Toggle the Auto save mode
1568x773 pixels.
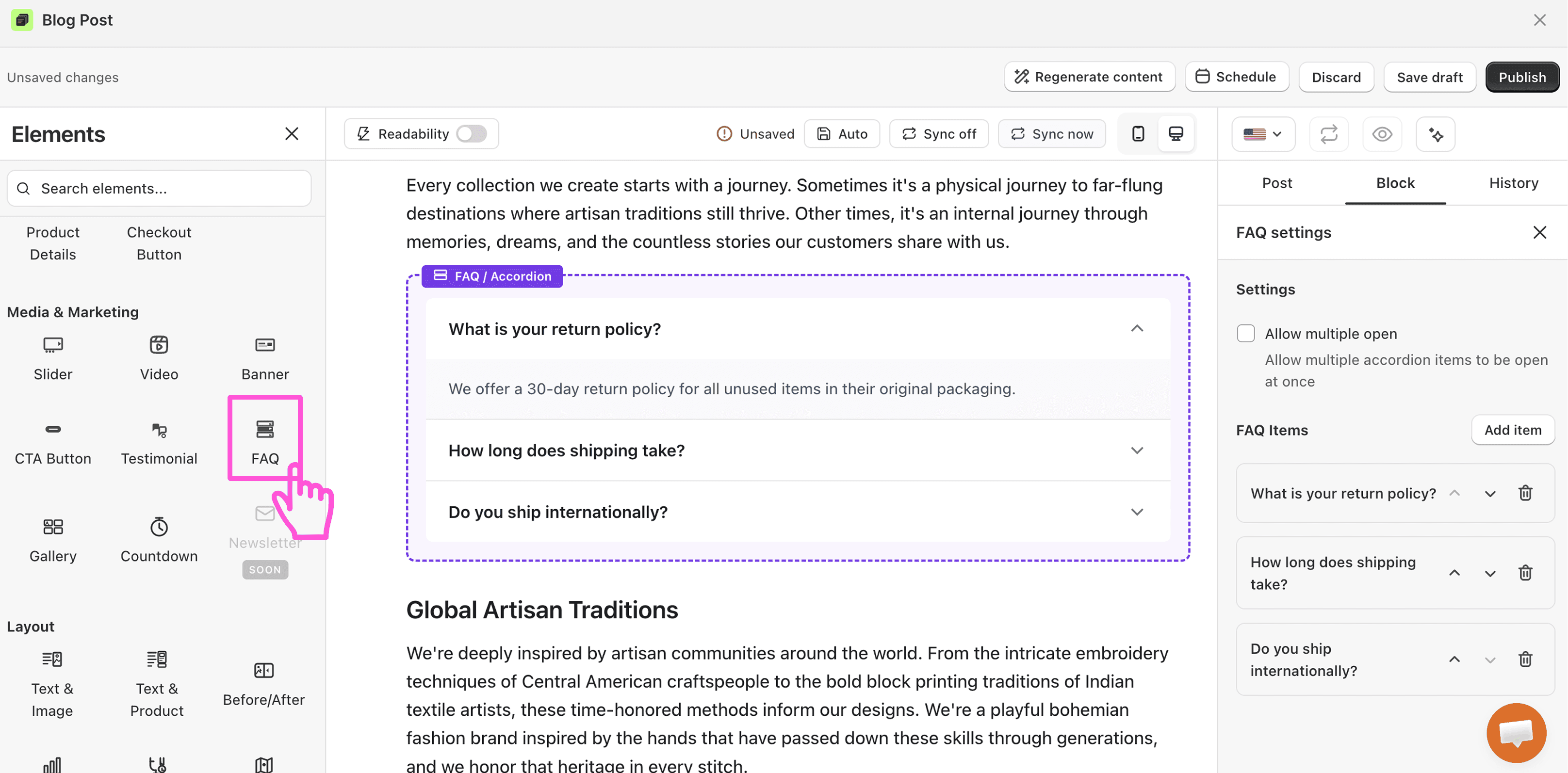(842, 134)
